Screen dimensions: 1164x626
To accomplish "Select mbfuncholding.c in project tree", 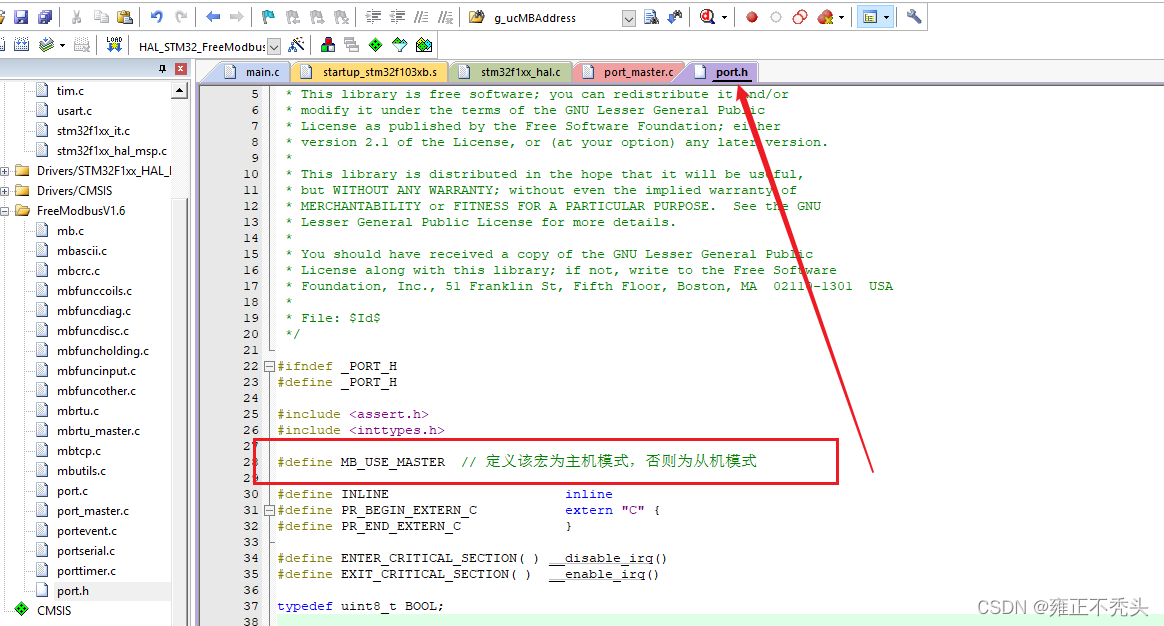I will point(102,351).
